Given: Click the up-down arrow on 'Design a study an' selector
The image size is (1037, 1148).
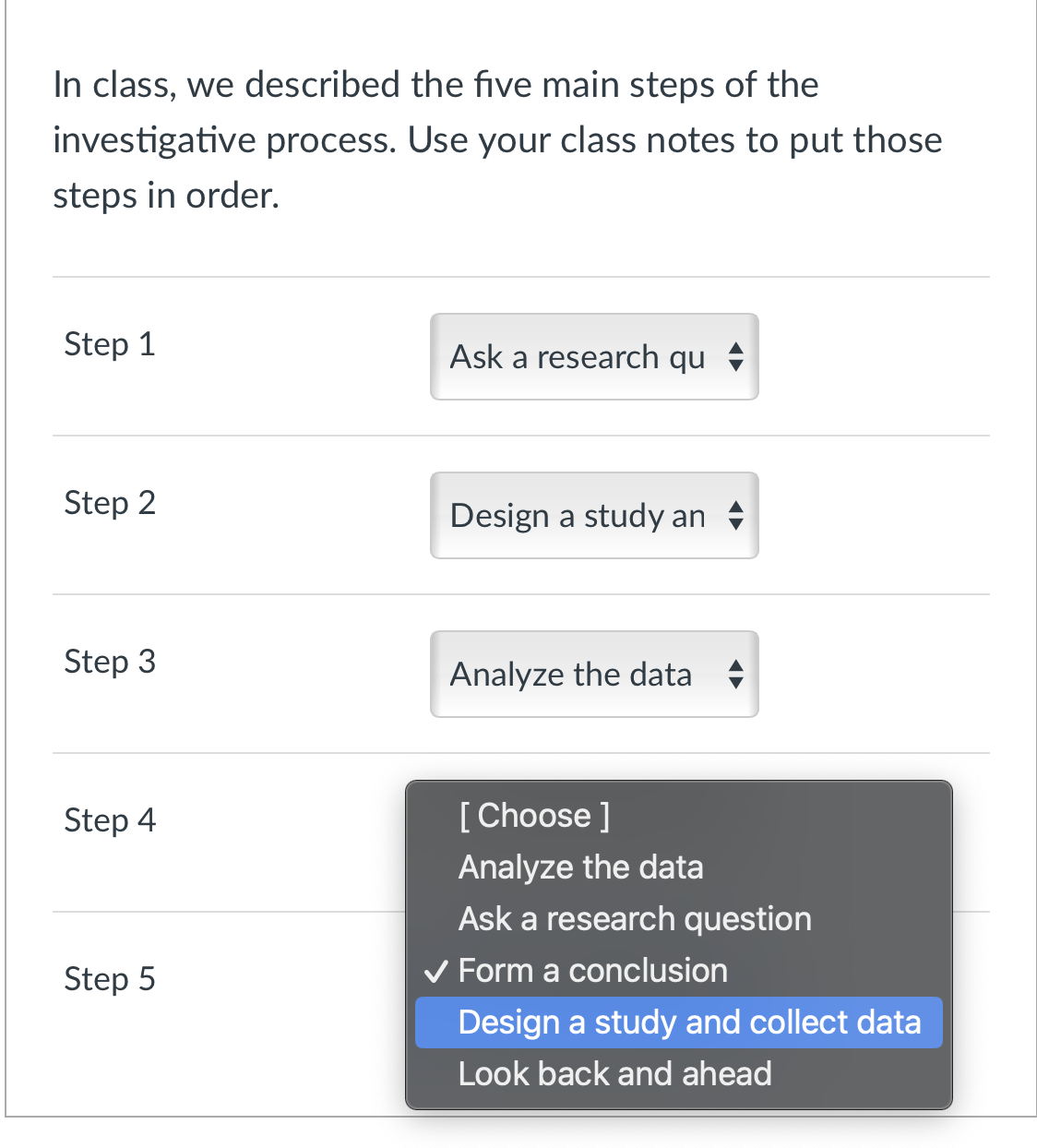Looking at the screenshot, I should coord(735,516).
